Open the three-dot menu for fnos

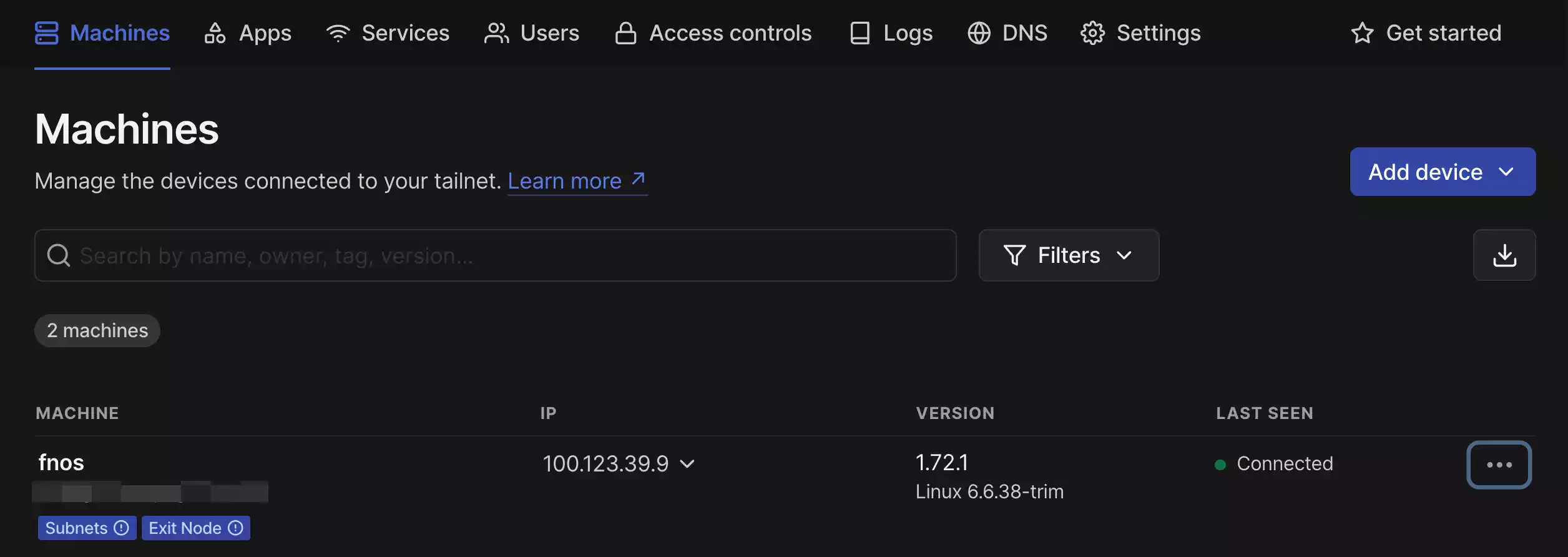pos(1498,465)
